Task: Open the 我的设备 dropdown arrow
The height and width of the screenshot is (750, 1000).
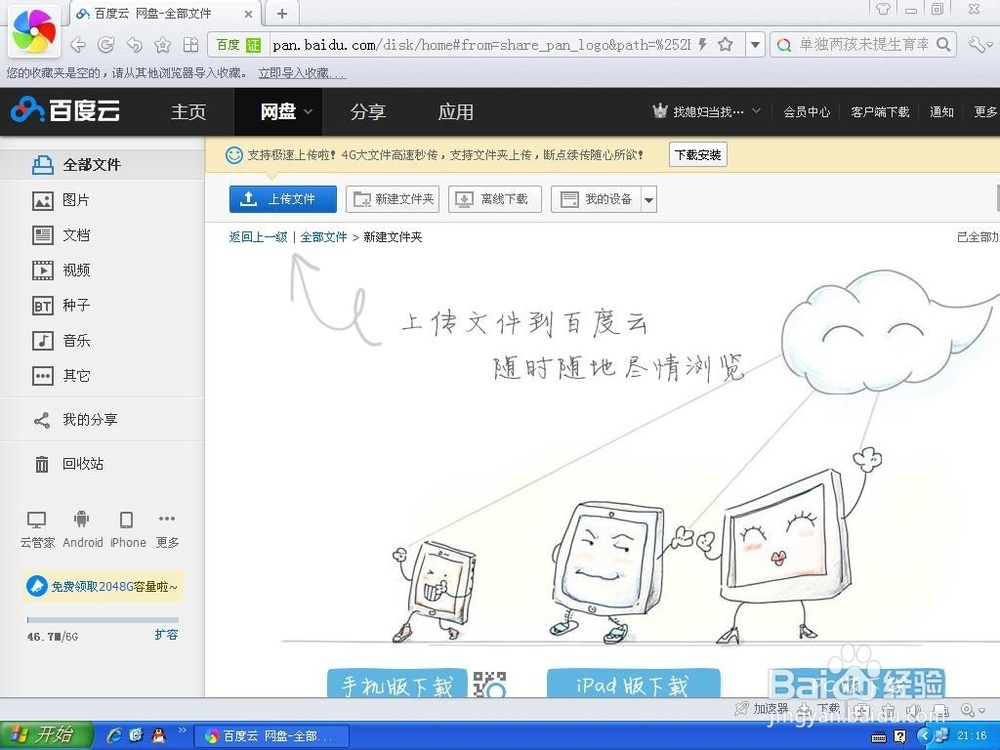Action: (x=649, y=199)
